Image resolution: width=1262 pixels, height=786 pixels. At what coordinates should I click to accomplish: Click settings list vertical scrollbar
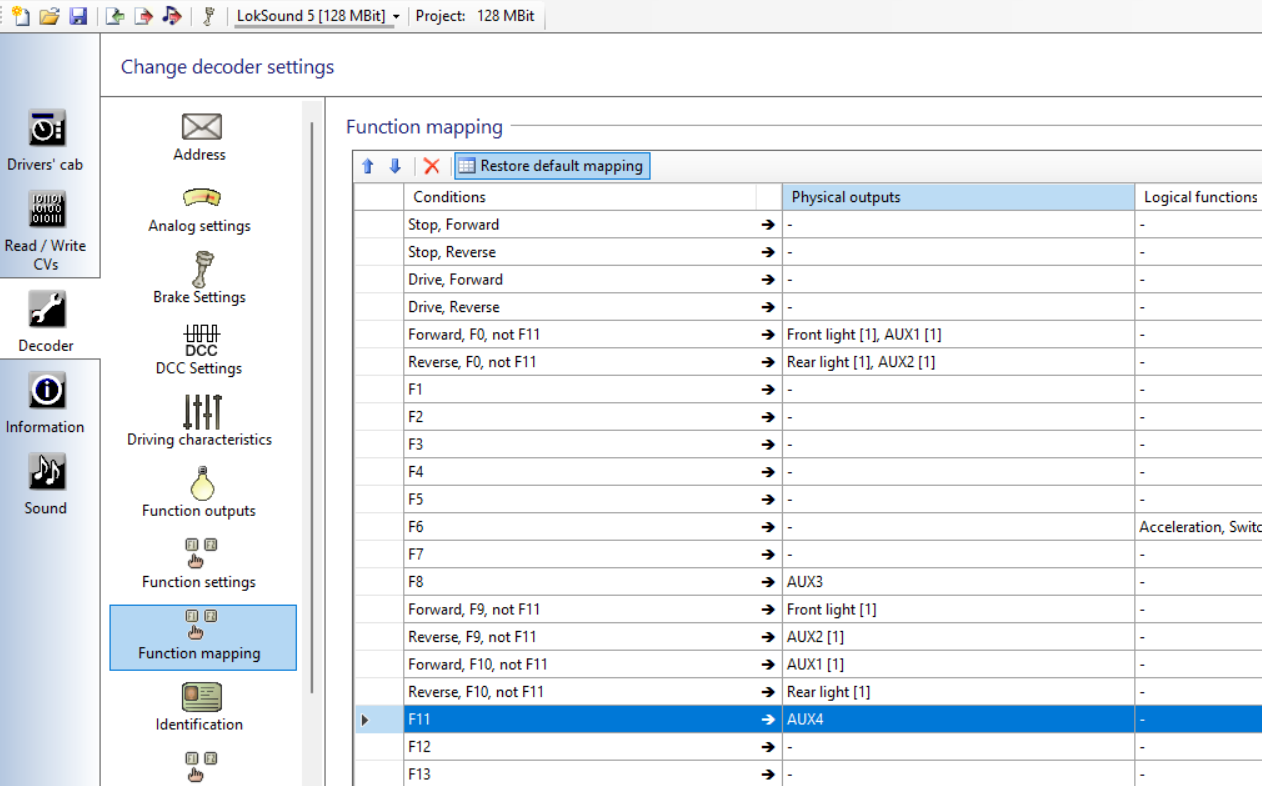(313, 400)
